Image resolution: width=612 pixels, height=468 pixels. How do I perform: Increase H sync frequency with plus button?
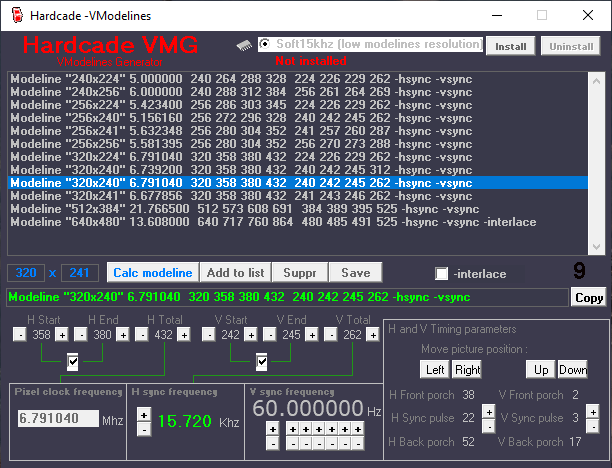(x=144, y=415)
